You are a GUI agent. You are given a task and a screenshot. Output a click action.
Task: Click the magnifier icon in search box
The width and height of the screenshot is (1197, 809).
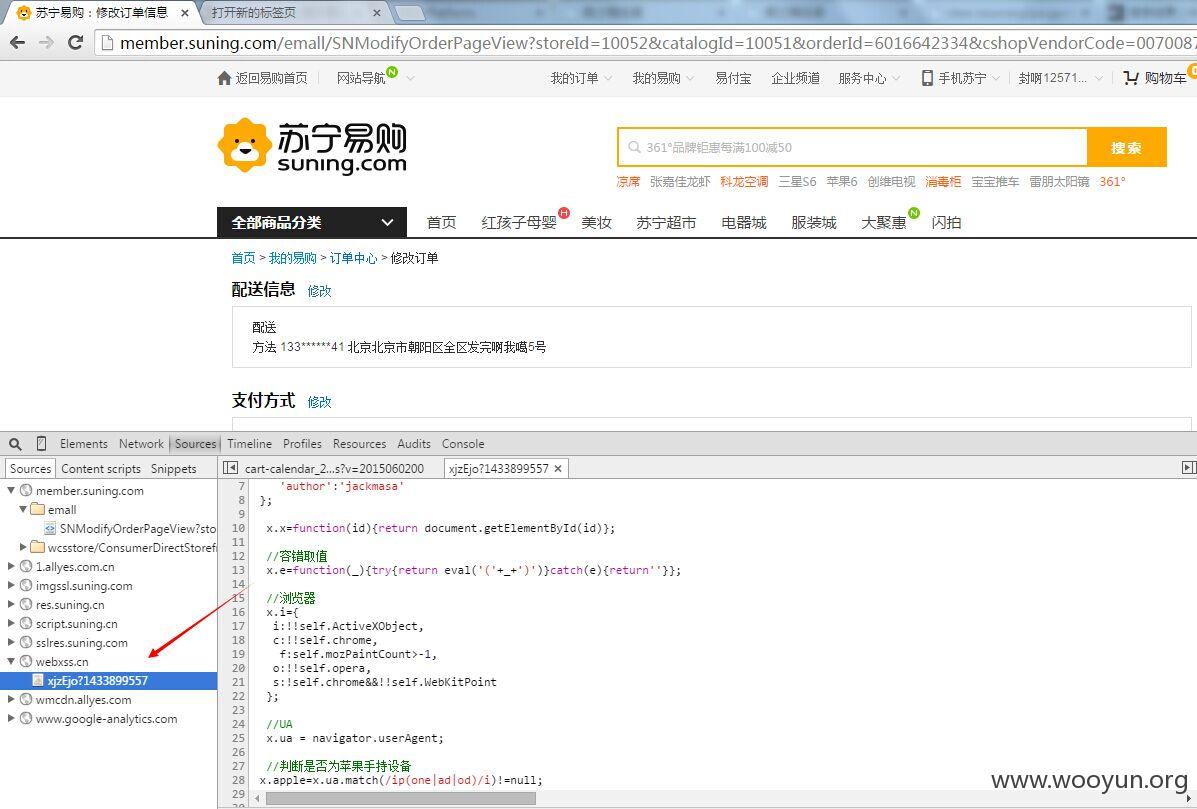click(x=634, y=147)
